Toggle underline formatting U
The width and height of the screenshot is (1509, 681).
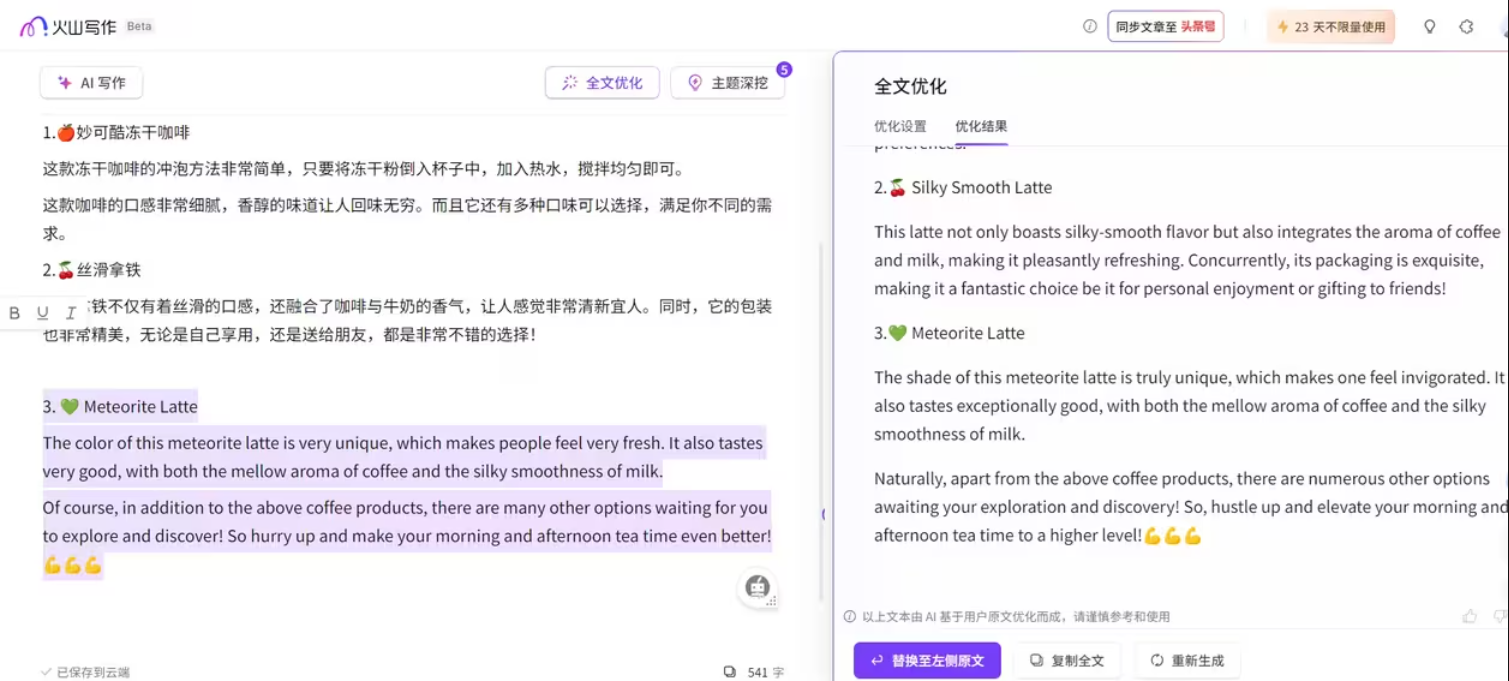[42, 313]
